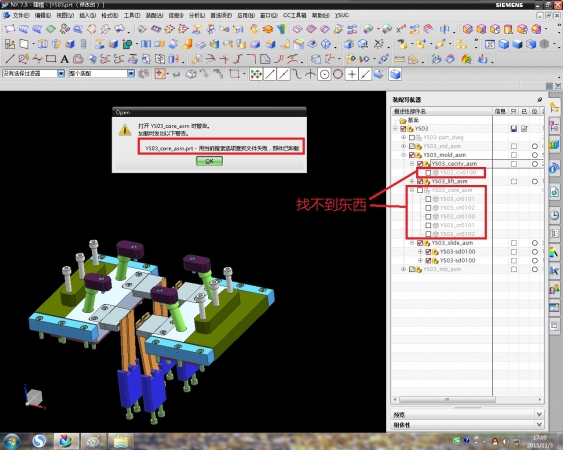Enable the Existing Point plus snap
The width and height of the screenshot is (563, 450).
(x=352, y=74)
